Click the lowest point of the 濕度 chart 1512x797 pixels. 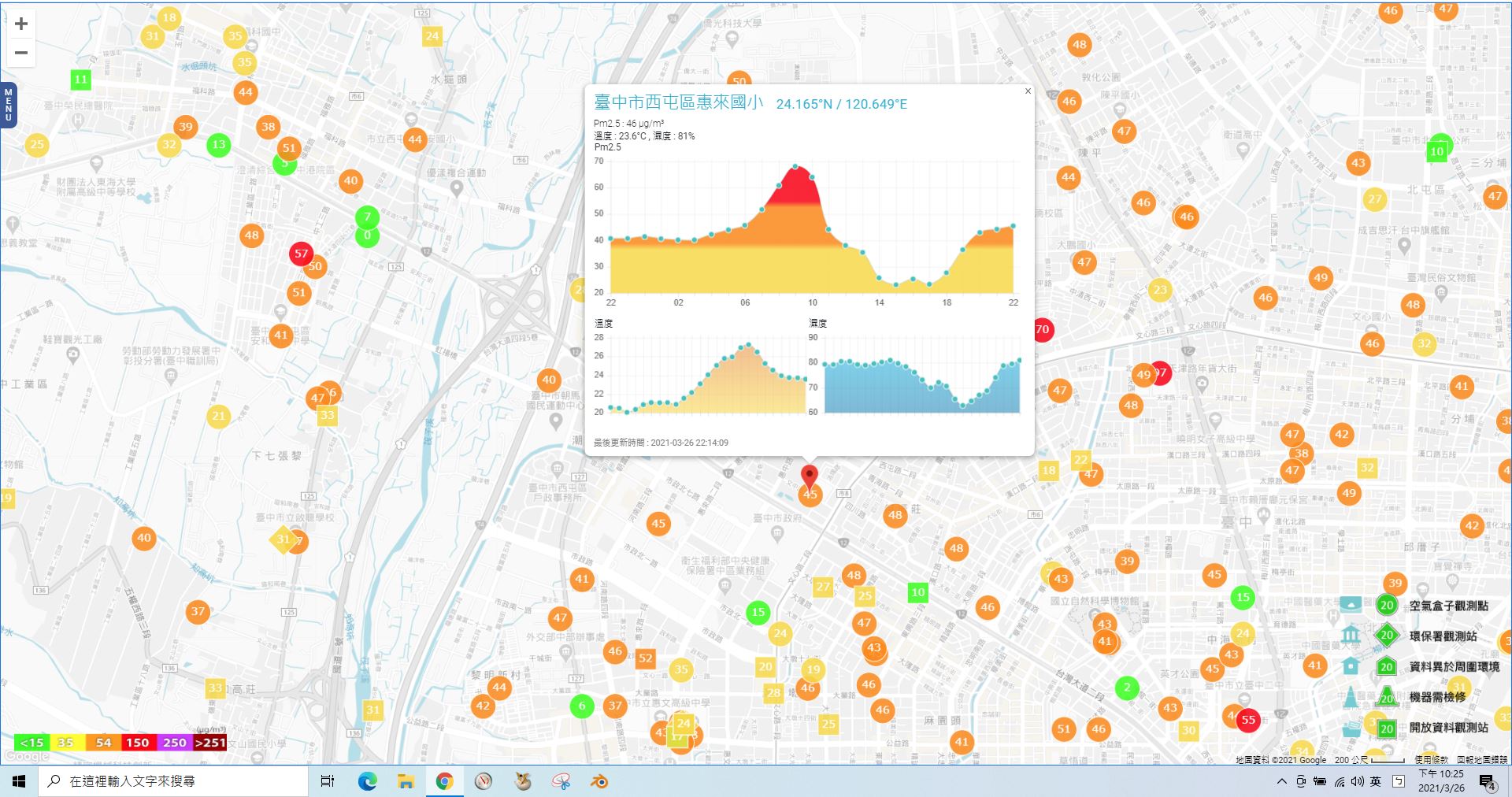point(962,406)
